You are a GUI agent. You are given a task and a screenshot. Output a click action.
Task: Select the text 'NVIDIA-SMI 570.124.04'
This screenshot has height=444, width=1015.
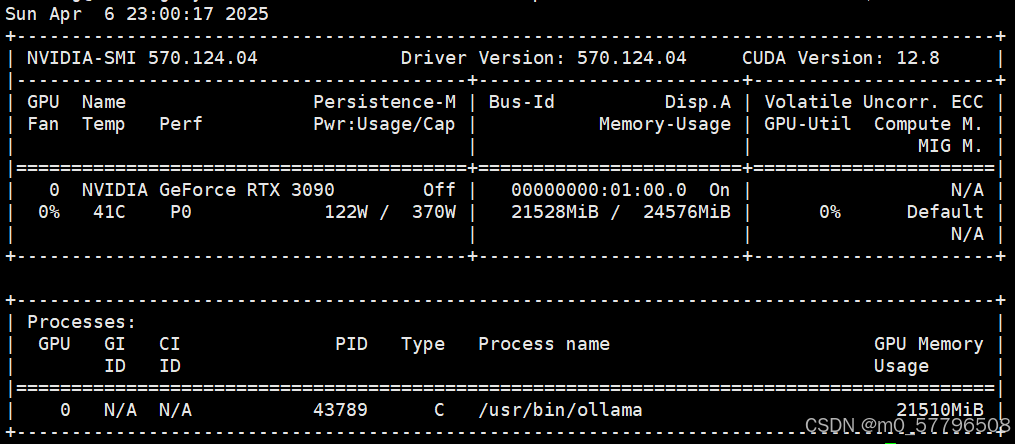[x=142, y=58]
